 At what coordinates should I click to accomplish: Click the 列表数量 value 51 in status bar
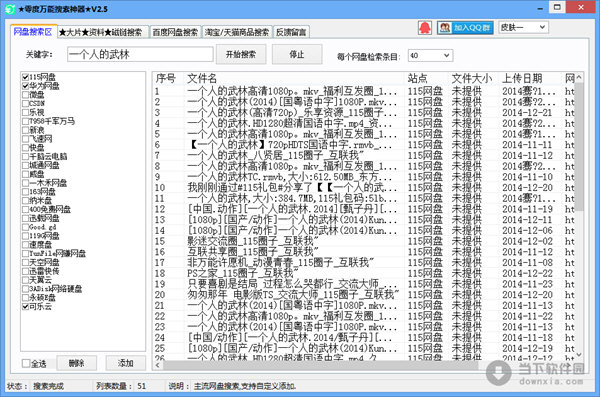[142, 386]
